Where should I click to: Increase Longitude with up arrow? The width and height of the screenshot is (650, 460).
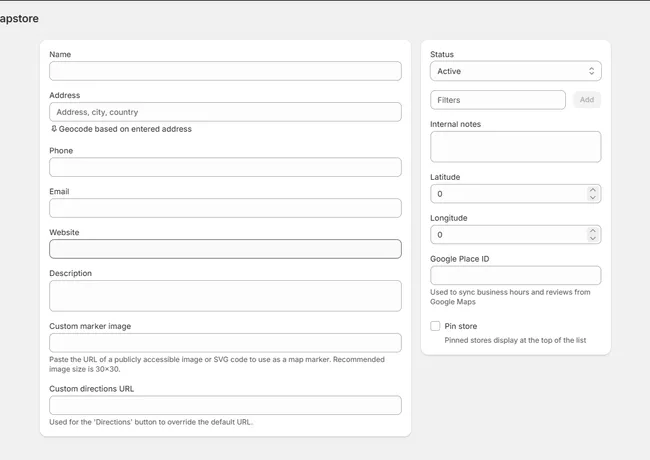click(x=593, y=231)
